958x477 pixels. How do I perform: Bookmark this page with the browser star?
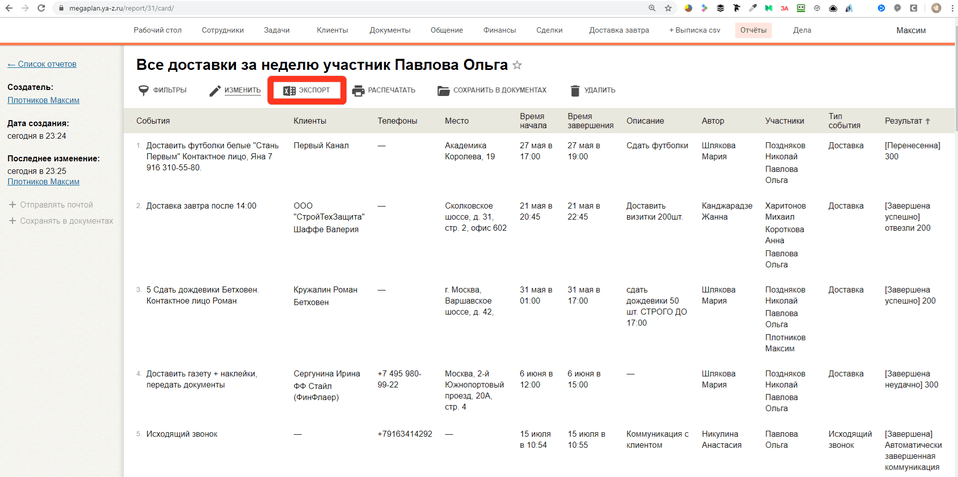click(668, 8)
